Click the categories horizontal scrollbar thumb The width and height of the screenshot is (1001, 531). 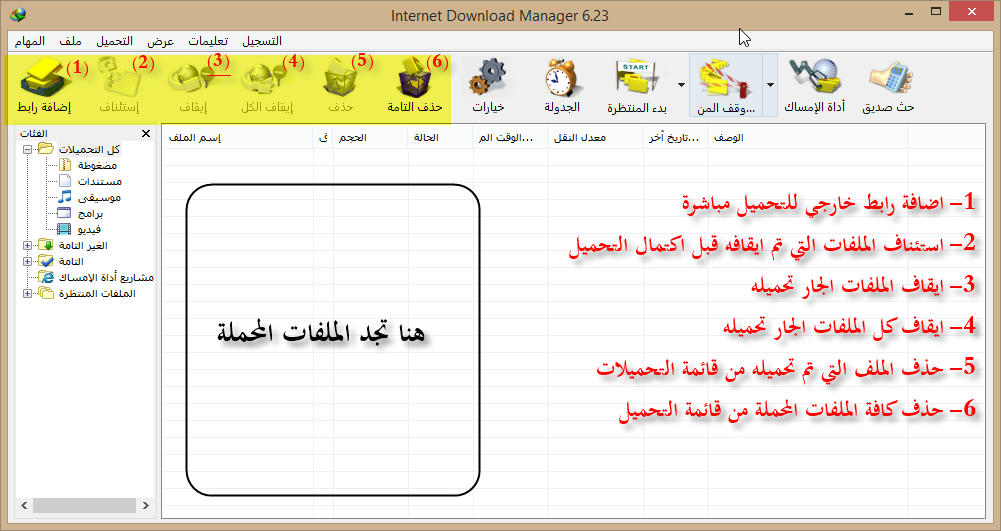coord(84,505)
